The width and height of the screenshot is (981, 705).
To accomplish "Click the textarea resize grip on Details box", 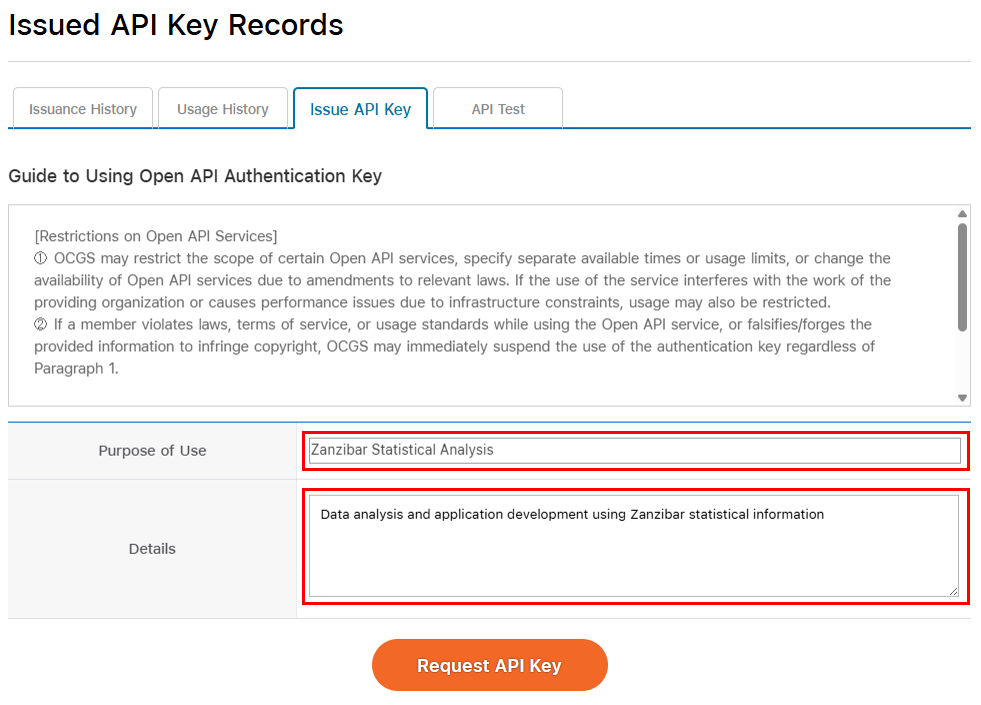I will (955, 593).
